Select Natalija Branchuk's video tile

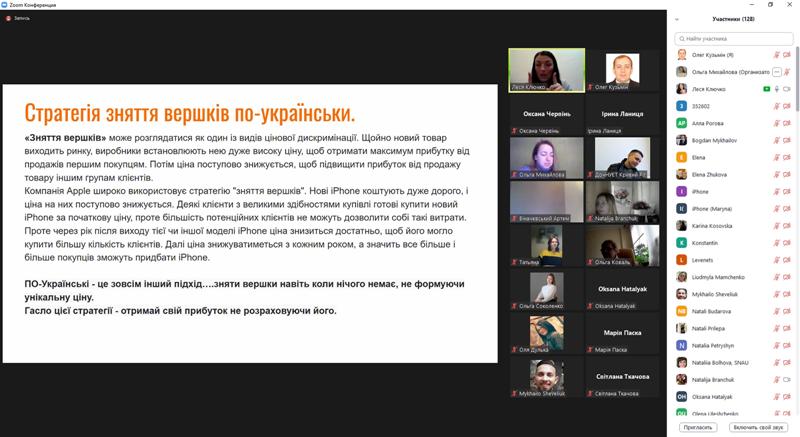[x=622, y=201]
